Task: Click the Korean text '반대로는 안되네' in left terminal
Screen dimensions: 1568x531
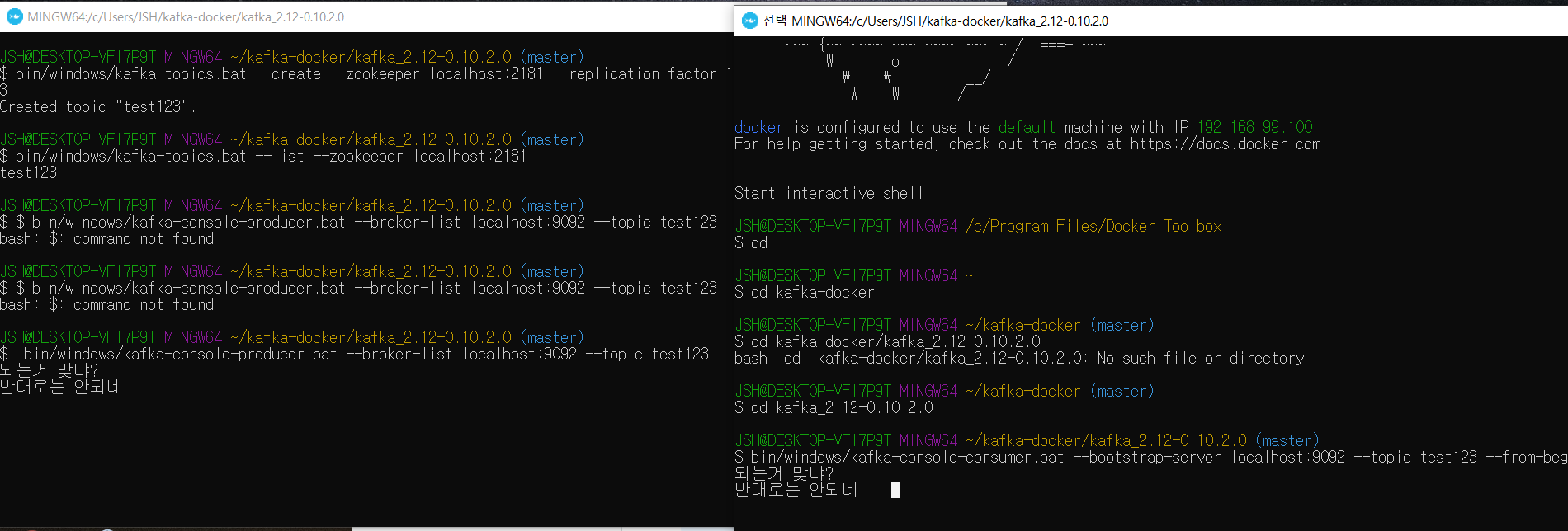Action: [x=61, y=387]
